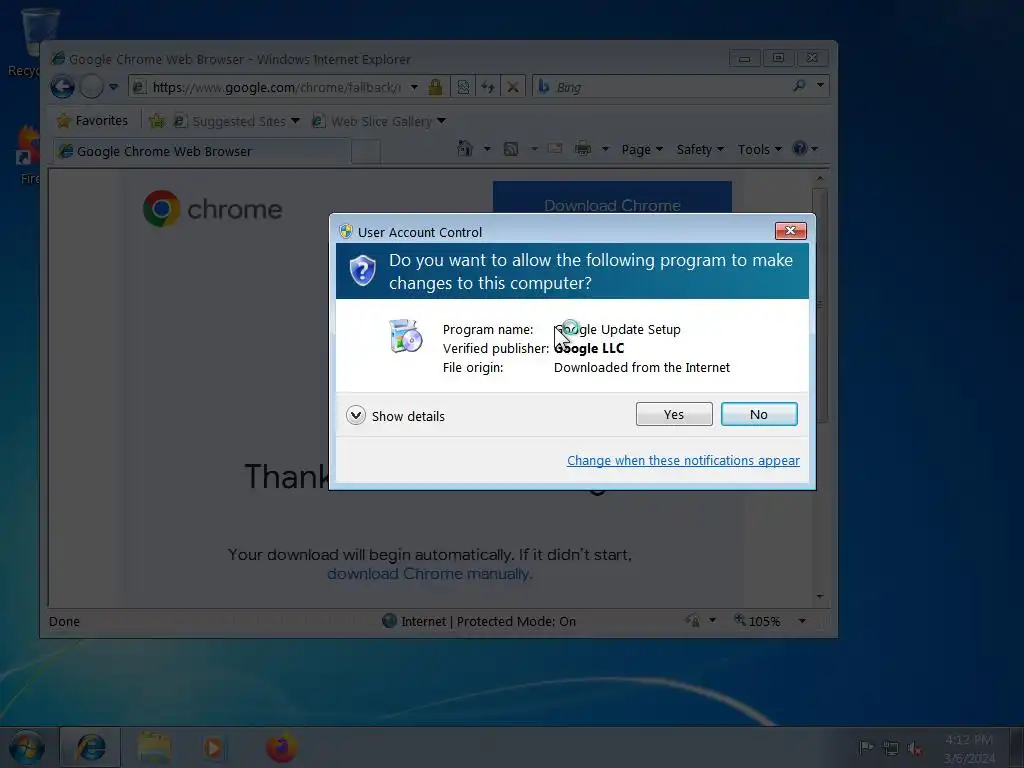This screenshot has width=1024, height=768.
Task: Click Internet Protected Mode status bar zone
Action: tap(479, 621)
